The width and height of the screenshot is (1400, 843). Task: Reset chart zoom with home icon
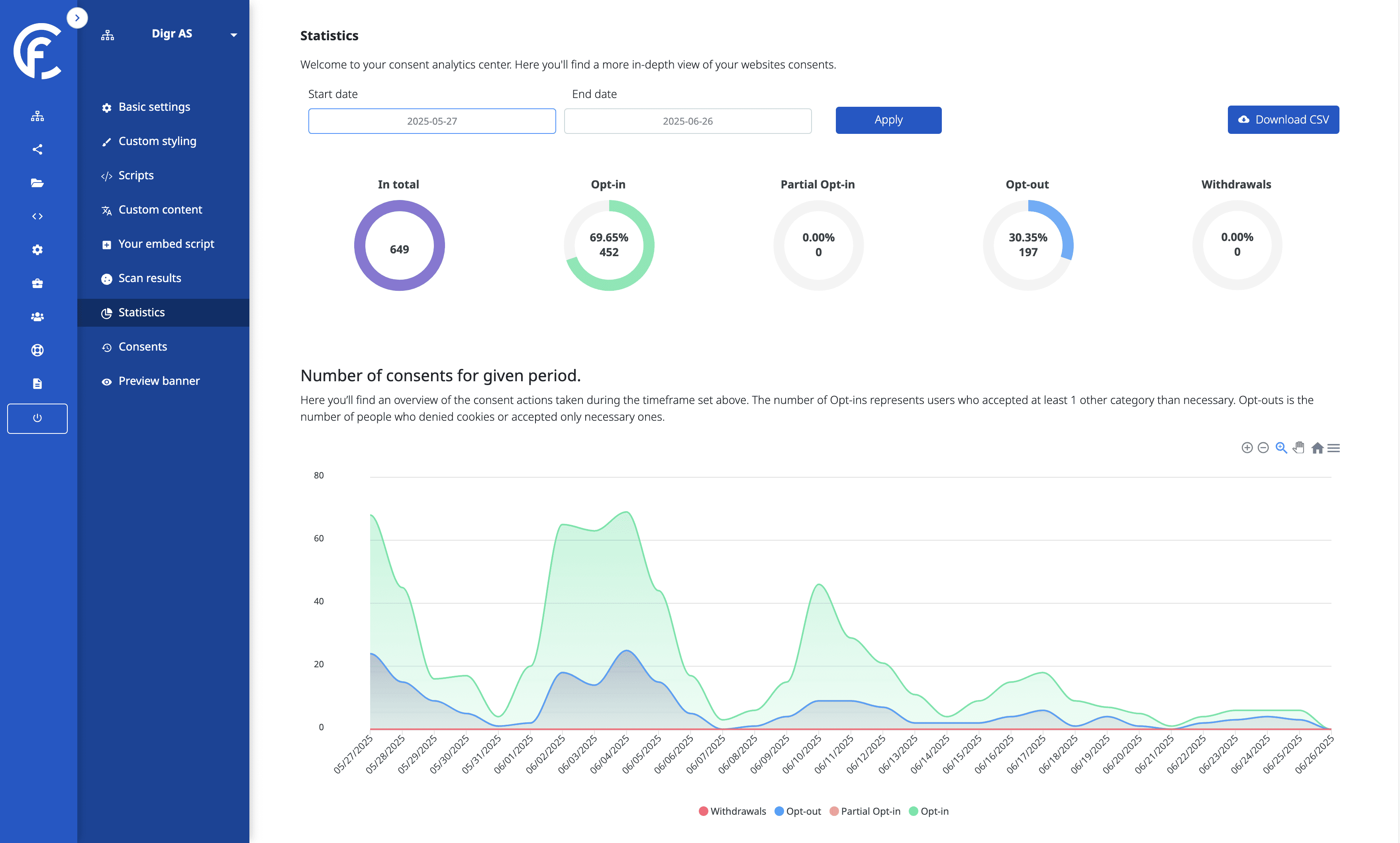pos(1317,448)
